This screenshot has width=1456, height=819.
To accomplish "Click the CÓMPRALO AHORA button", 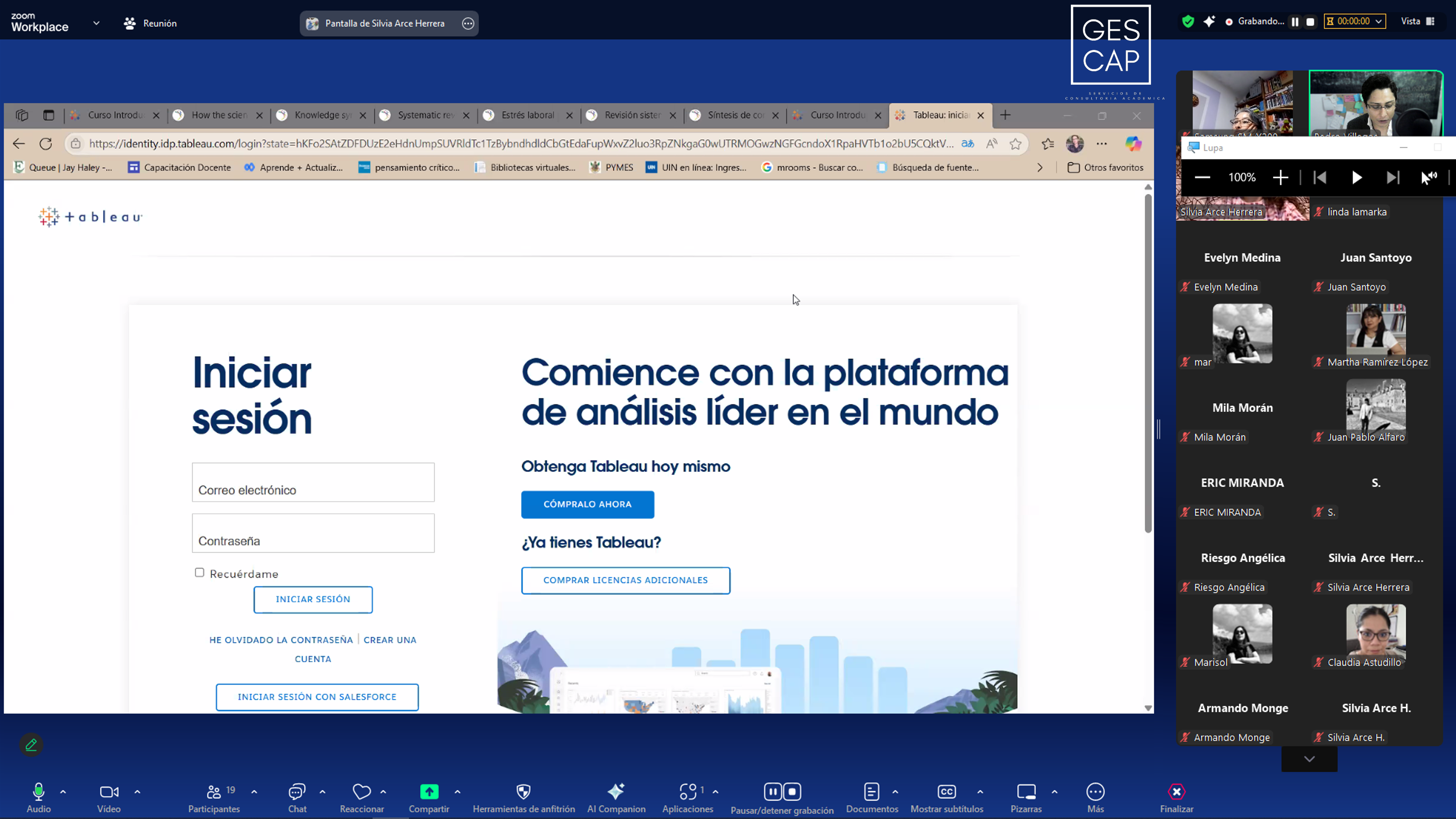I will click(588, 504).
